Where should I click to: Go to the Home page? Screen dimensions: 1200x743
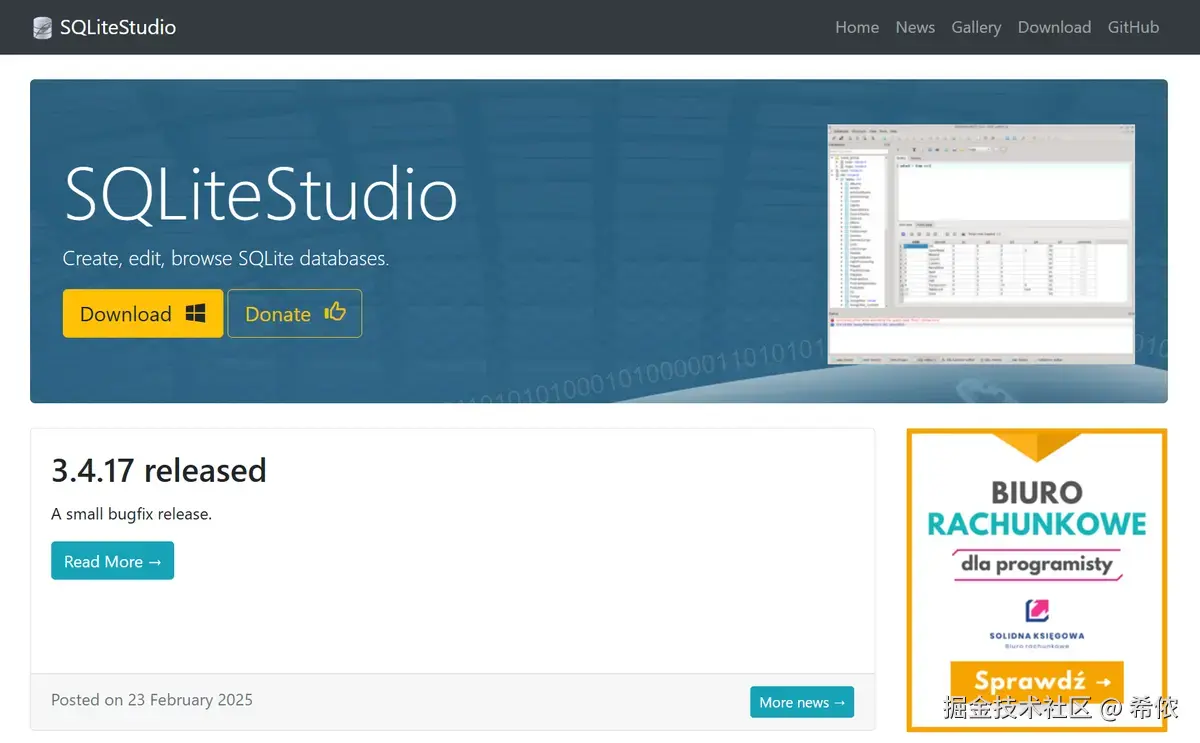pyautogui.click(x=857, y=27)
